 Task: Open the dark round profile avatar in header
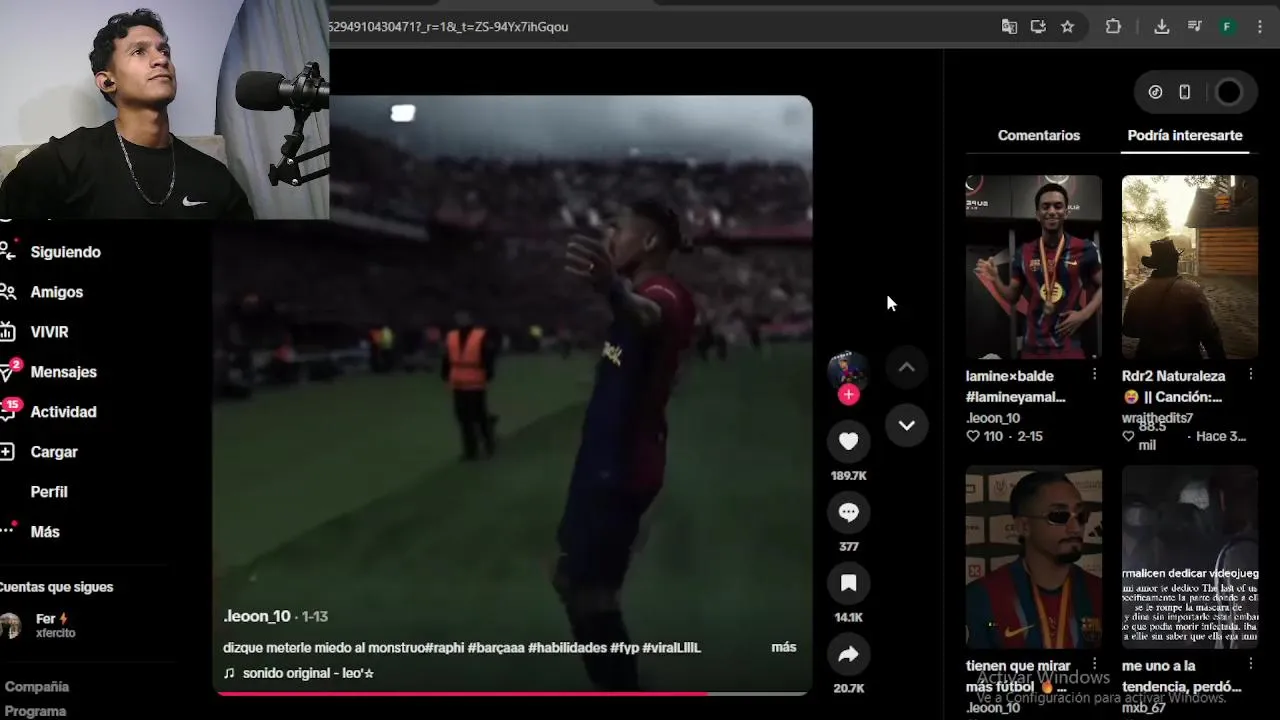(1229, 92)
